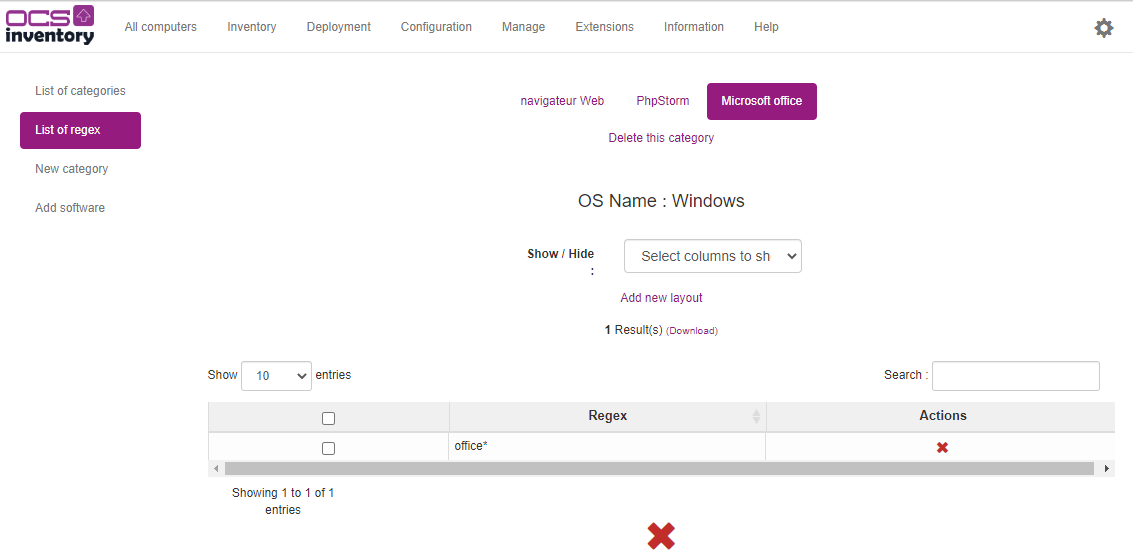Open the Configuration menu
Viewport: 1133px width, 557px height.
pos(436,27)
